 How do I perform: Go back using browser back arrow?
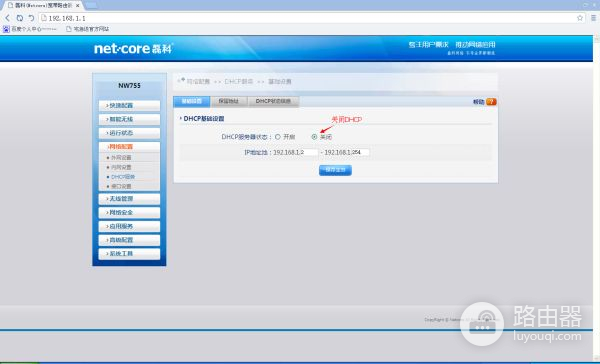coord(7,18)
